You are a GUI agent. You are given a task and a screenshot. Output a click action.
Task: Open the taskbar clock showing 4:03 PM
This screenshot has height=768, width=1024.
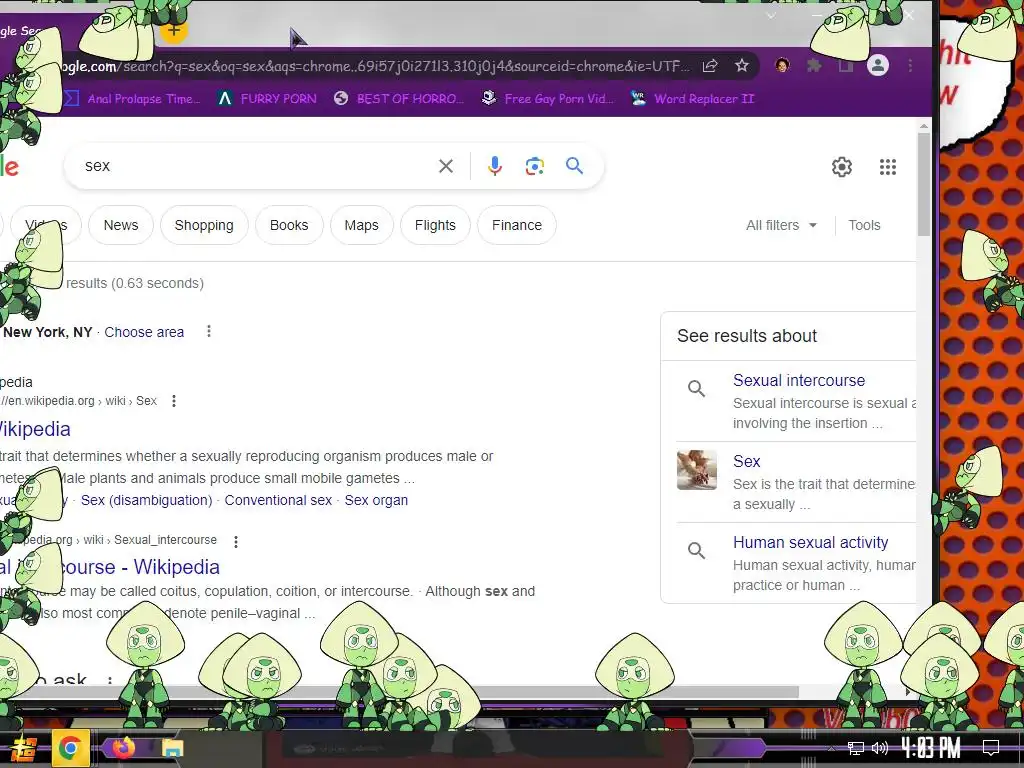point(931,748)
